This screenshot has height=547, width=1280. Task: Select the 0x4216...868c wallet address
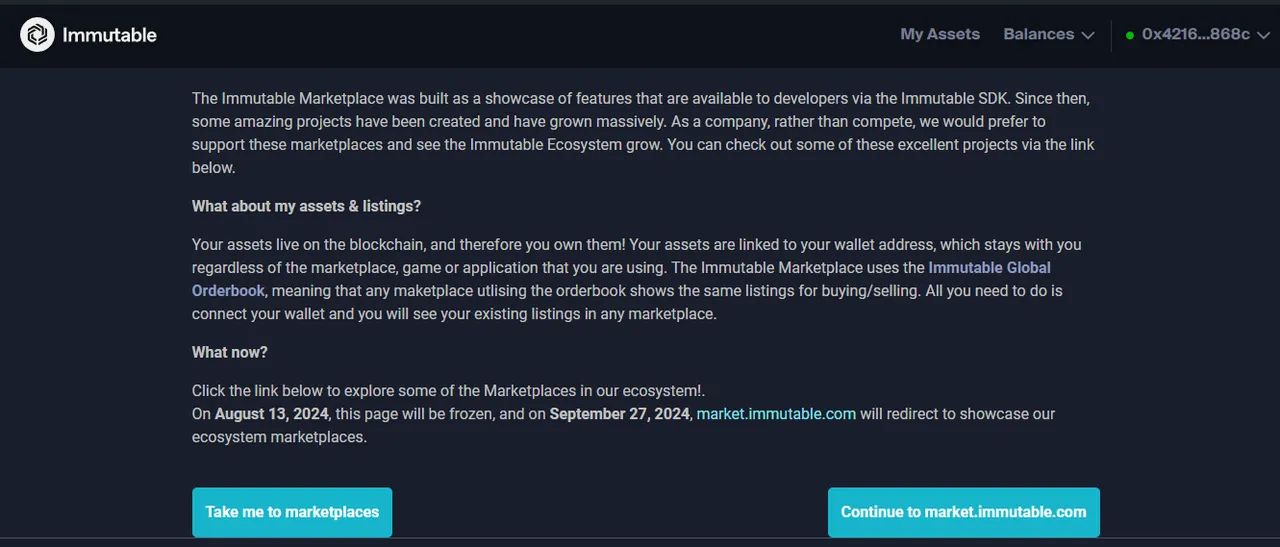[x=1196, y=34]
